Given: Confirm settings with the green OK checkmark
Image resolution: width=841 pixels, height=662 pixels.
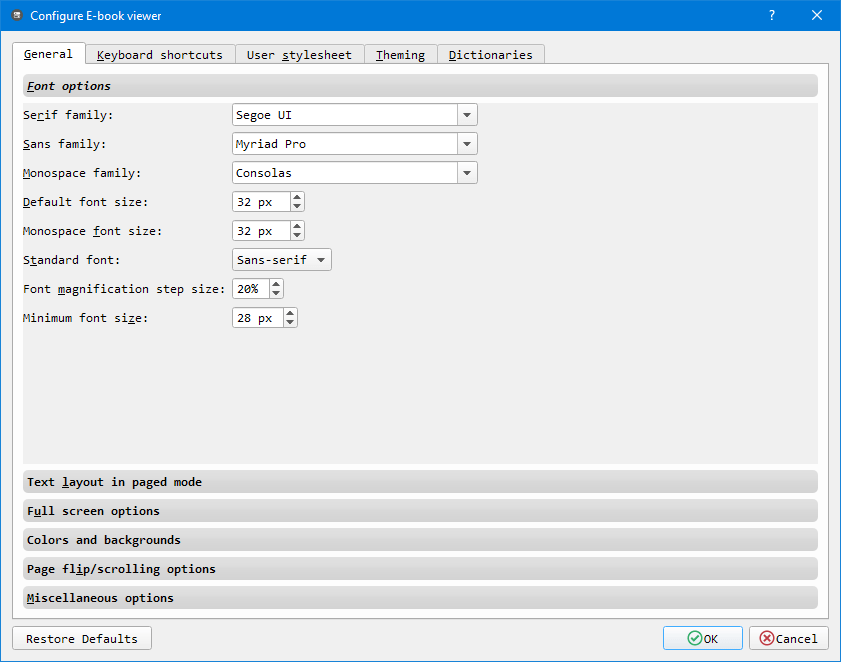Looking at the screenshot, I should pyautogui.click(x=702, y=638).
